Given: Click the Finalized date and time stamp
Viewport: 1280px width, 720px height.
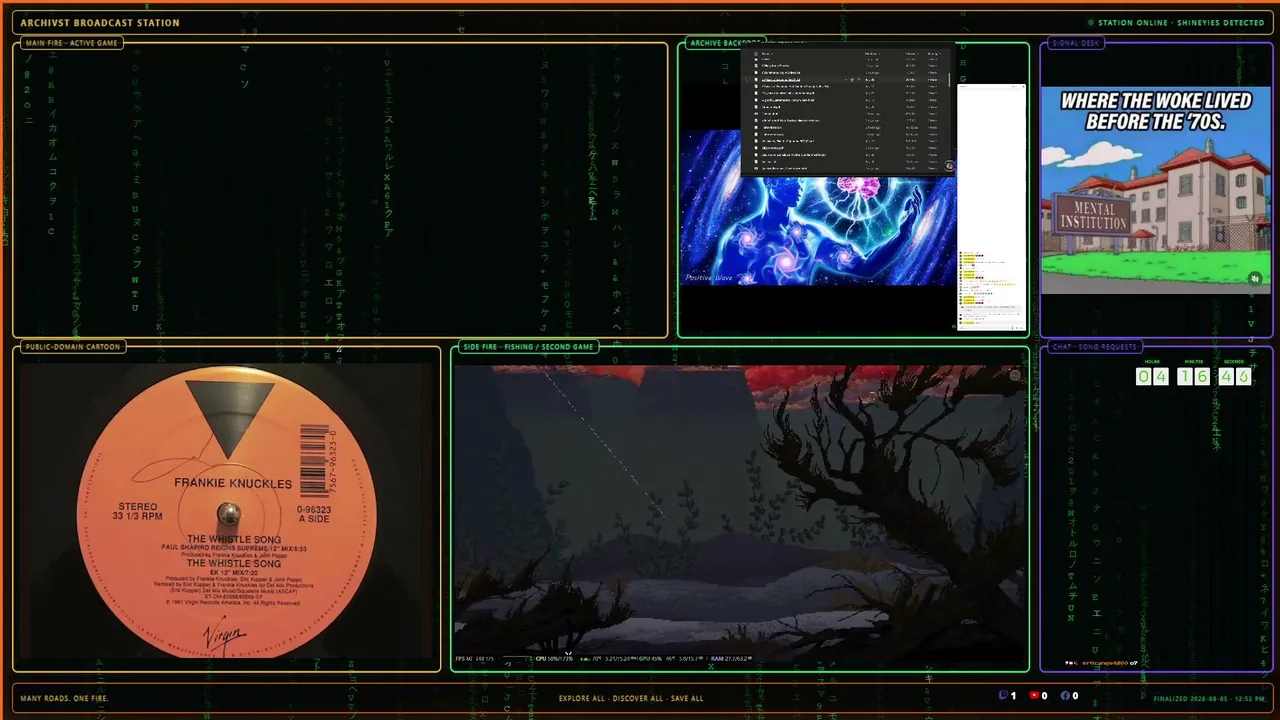Looking at the screenshot, I should pos(1209,699).
